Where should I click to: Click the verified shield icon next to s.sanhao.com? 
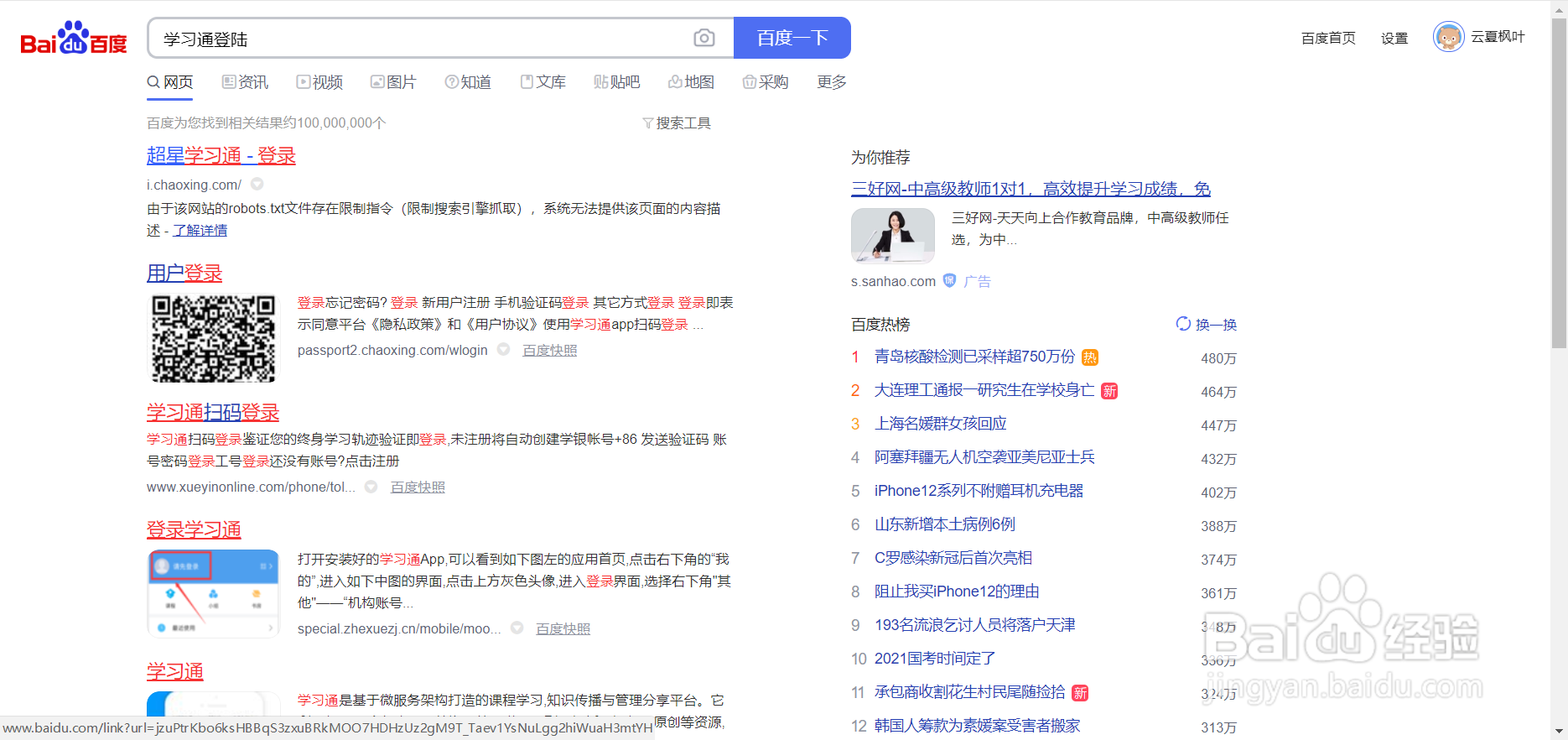click(949, 280)
